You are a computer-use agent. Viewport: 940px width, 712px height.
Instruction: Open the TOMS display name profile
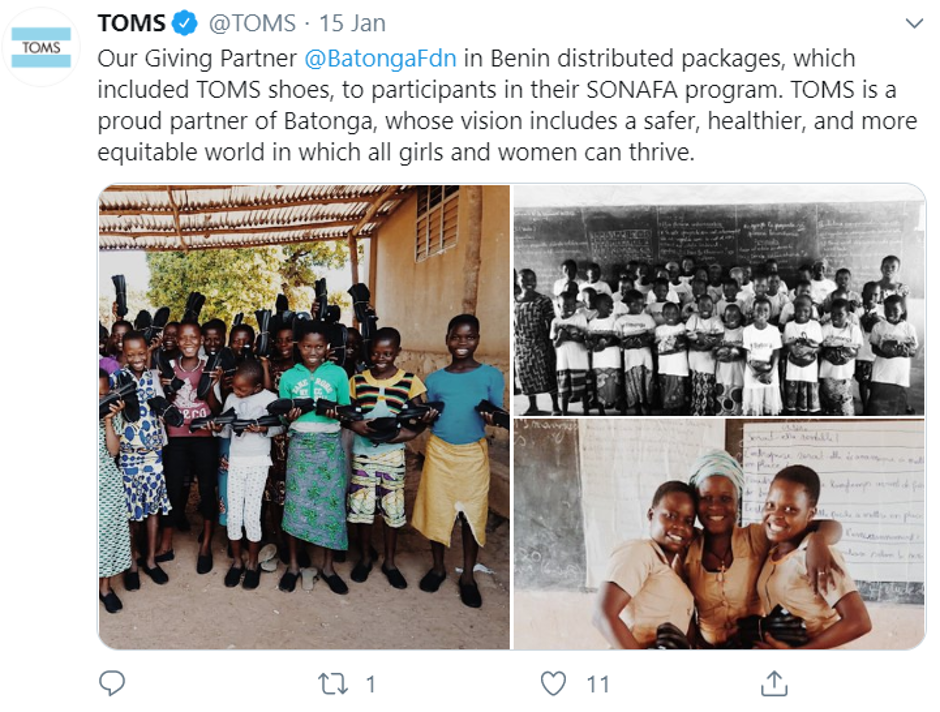click(x=131, y=23)
